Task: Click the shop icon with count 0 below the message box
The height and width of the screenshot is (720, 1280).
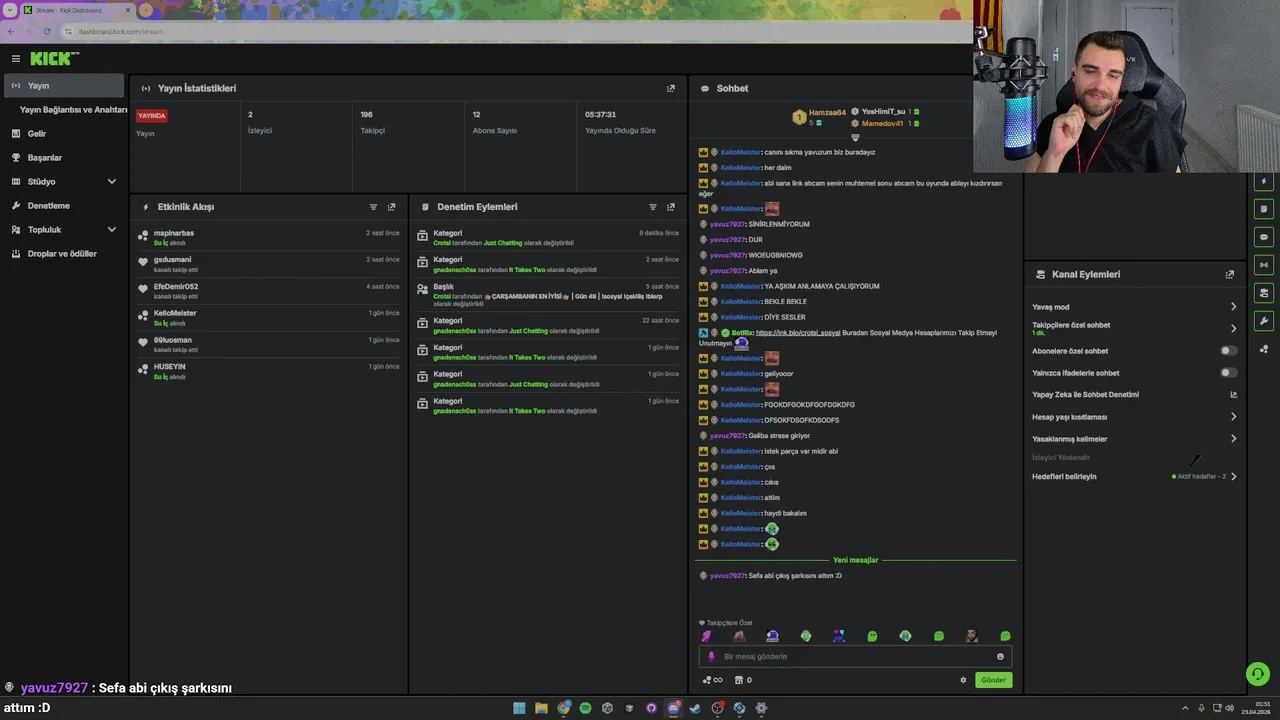Action: pos(743,680)
